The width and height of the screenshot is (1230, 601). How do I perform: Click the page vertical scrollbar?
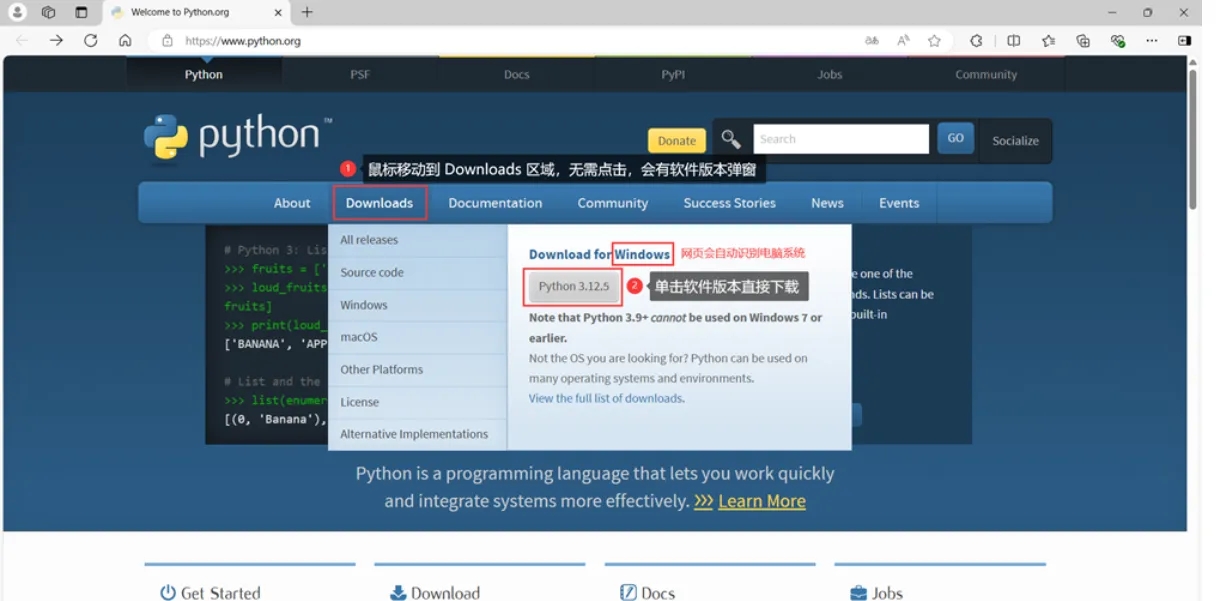click(x=1192, y=140)
